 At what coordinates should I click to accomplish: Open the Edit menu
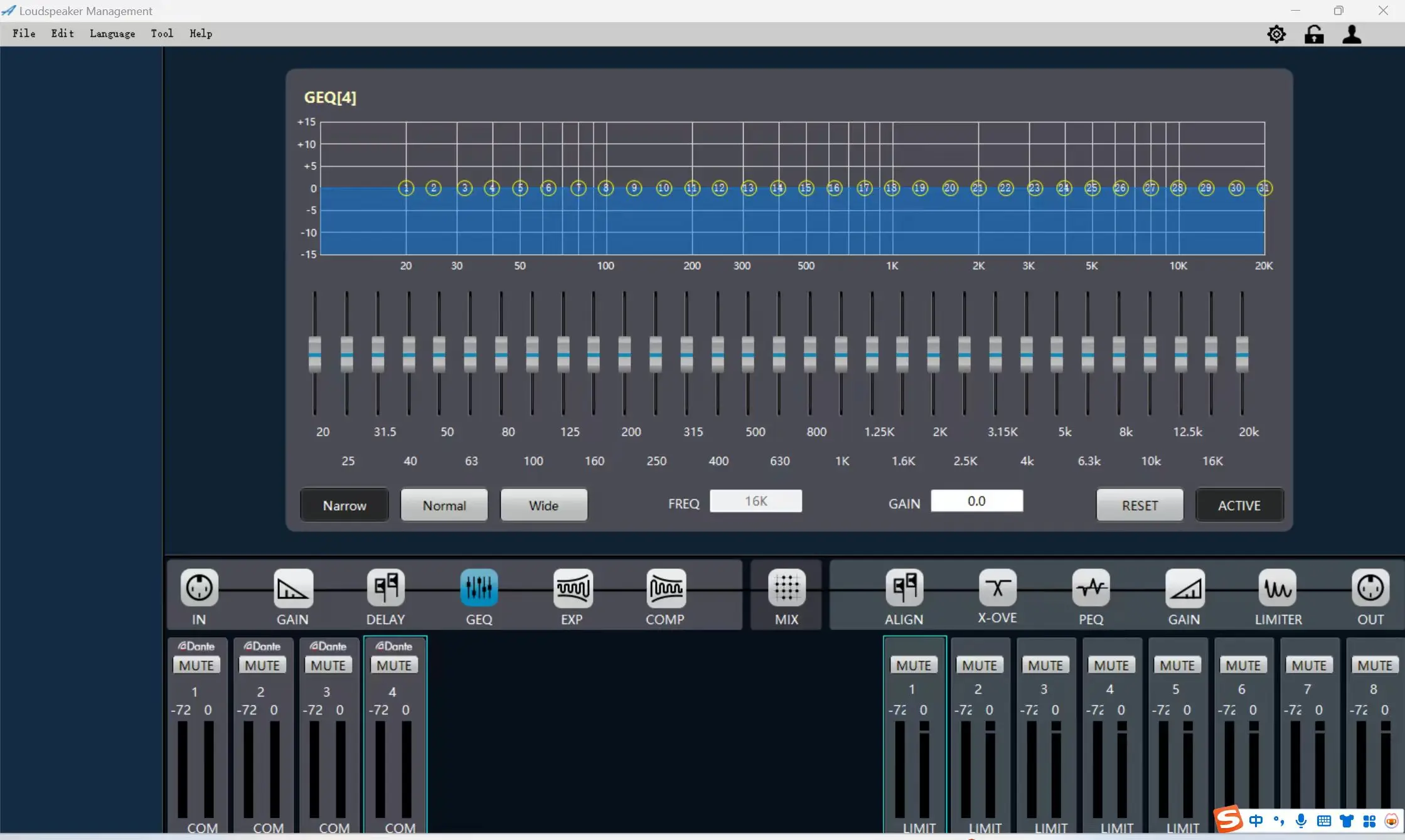click(63, 34)
